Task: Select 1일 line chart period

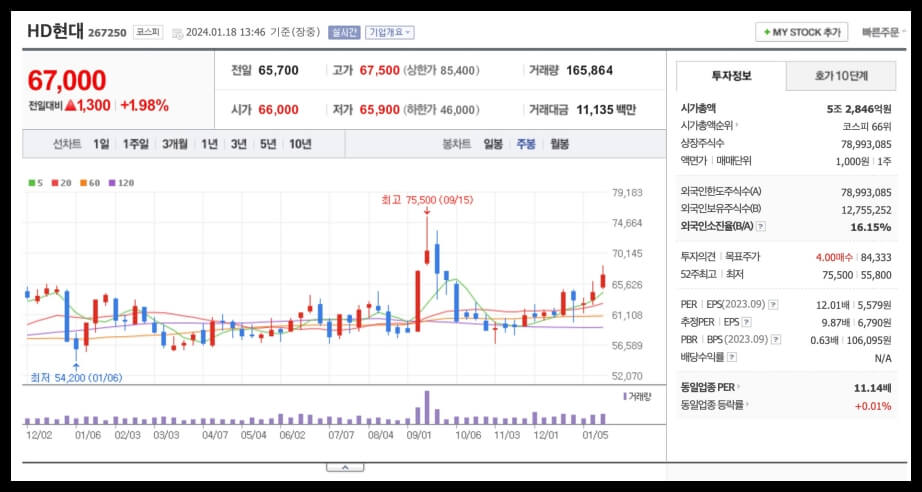Action: point(101,144)
